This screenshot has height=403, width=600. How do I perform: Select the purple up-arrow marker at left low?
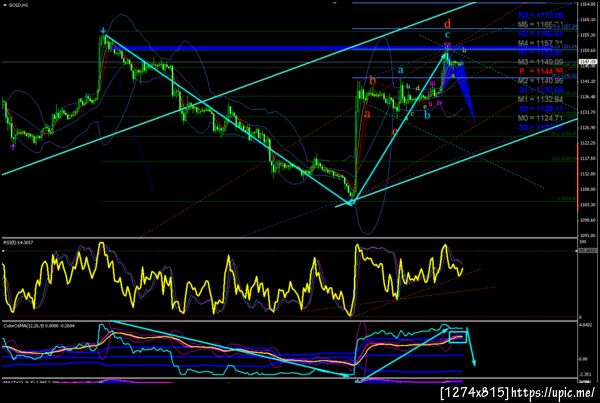click(14, 146)
